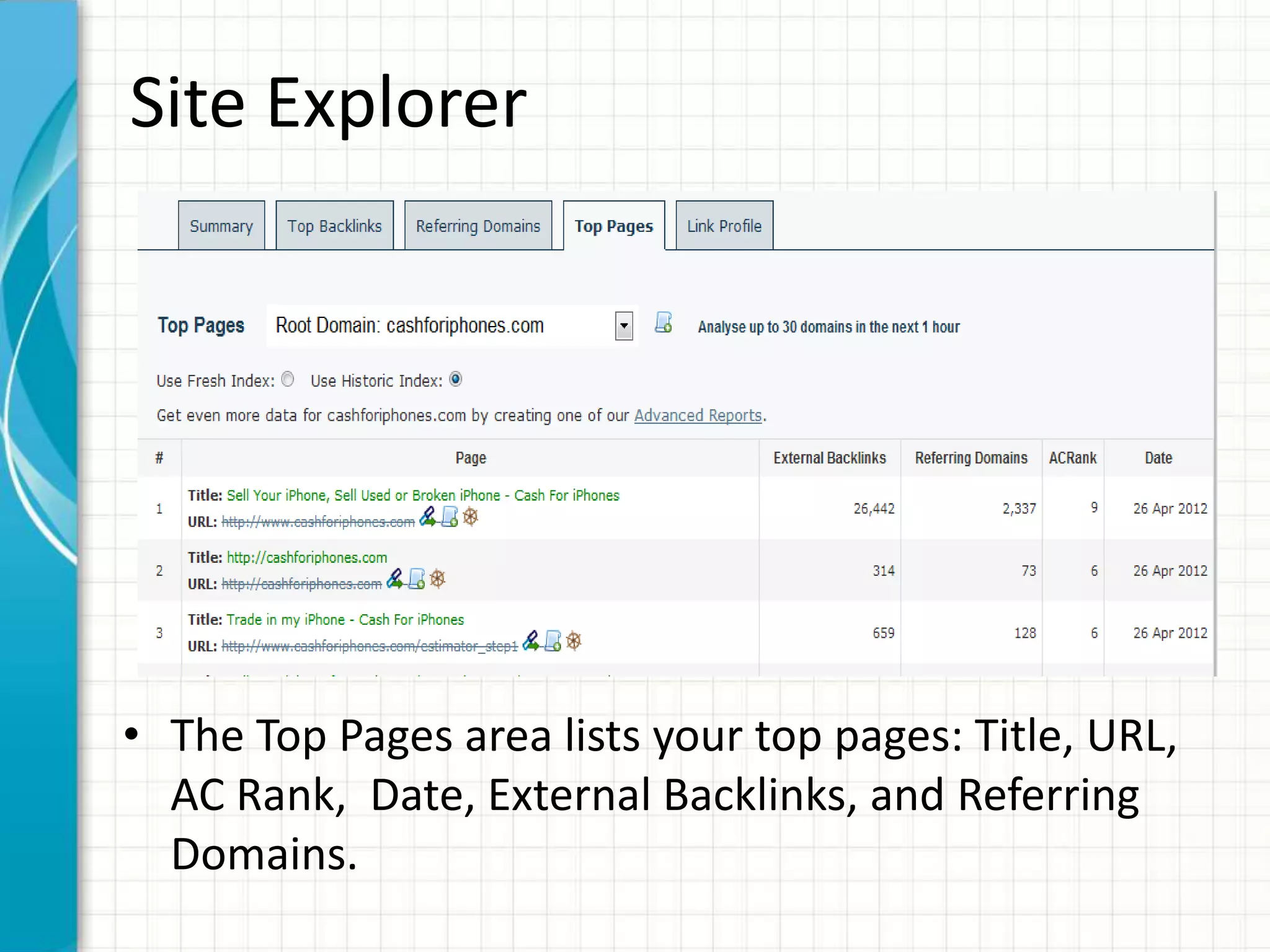
Task: Click the ACRank value 9
Action: [1095, 508]
